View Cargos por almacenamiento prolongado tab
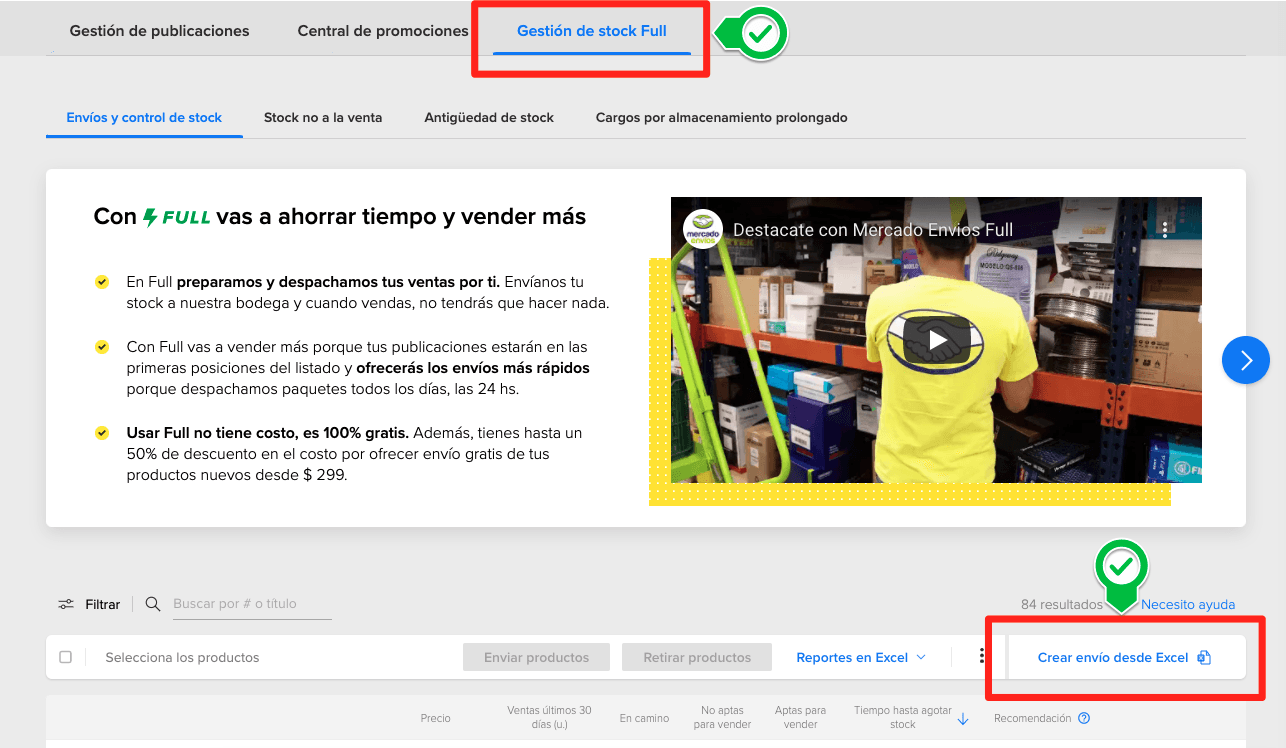Screen dimensions: 1286x748 click(x=722, y=117)
